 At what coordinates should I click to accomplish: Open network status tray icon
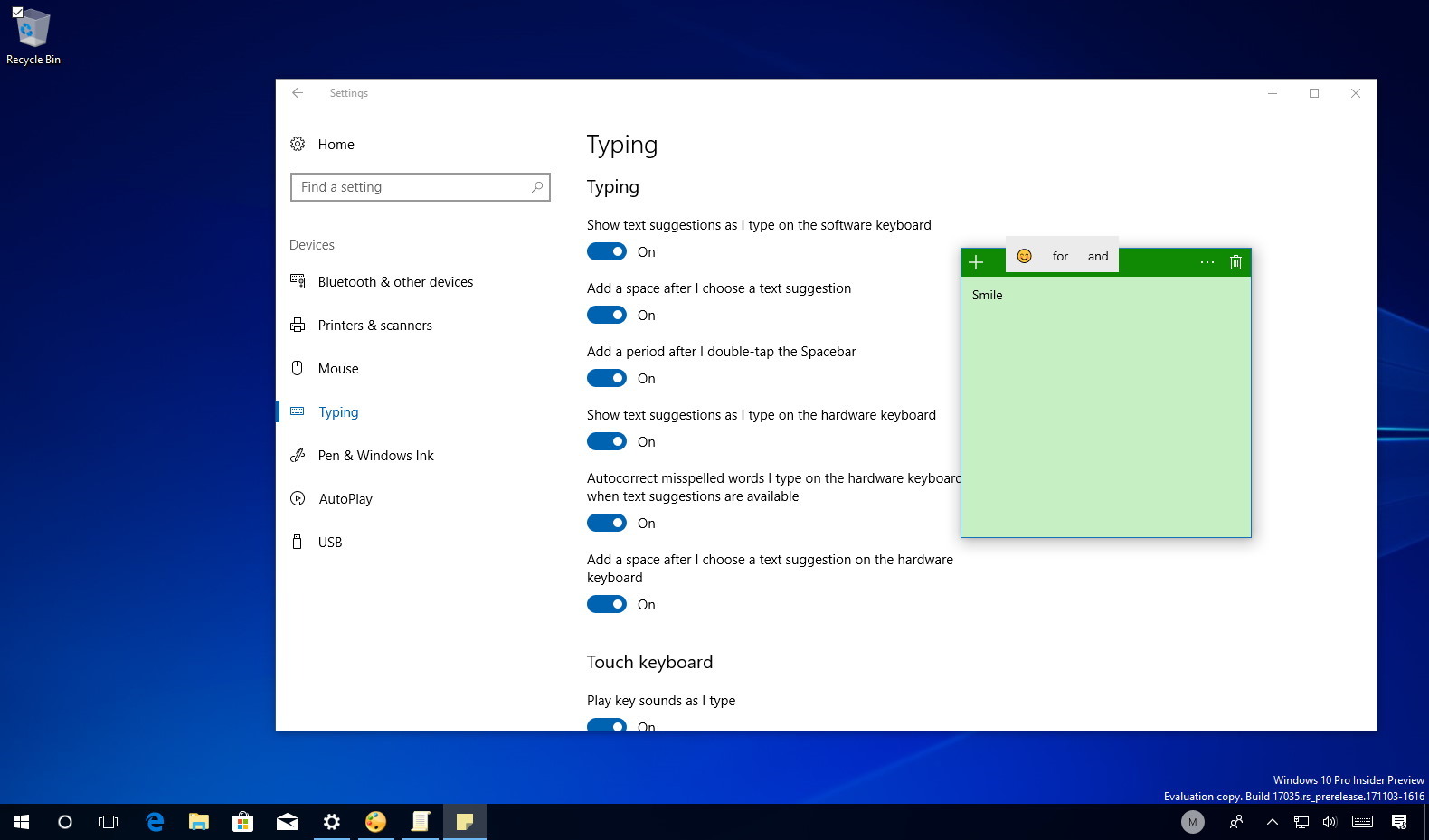[x=1301, y=822]
